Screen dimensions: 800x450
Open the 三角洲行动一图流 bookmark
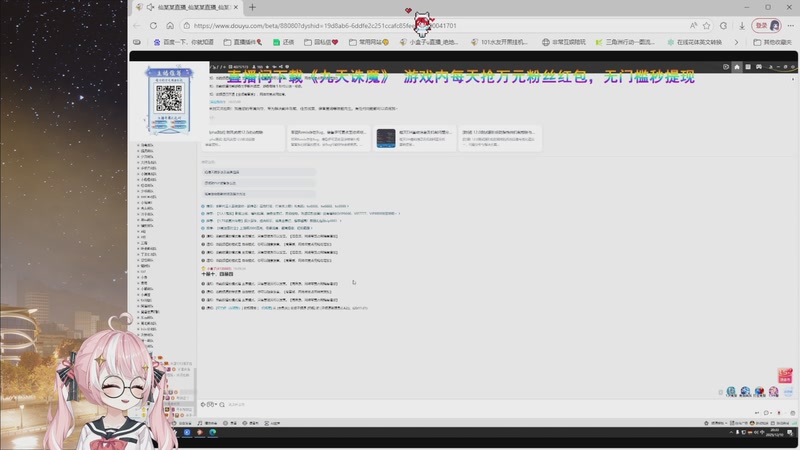coord(625,42)
